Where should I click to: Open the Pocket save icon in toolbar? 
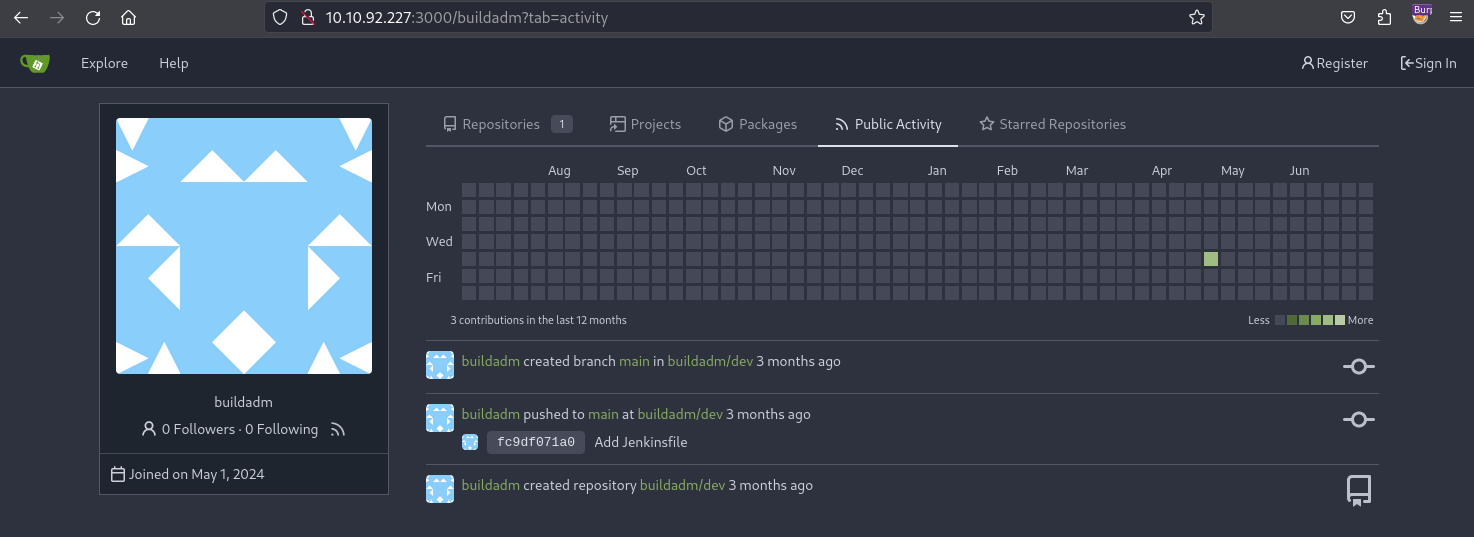coord(1348,17)
